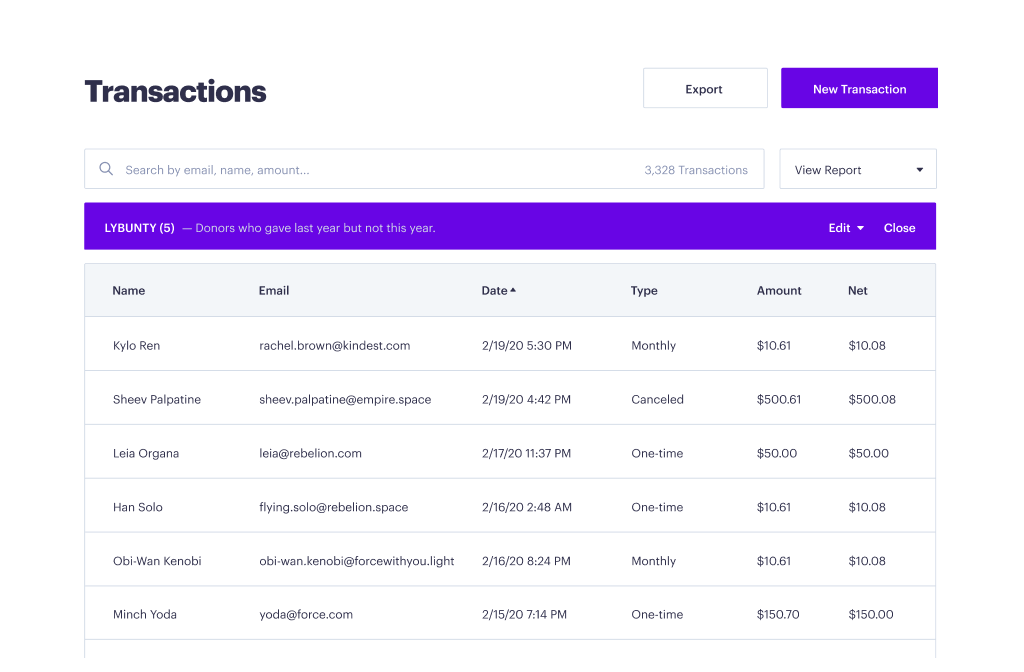Screen dimensions: 1024x672
Task: Click the Export button
Action: point(704,89)
